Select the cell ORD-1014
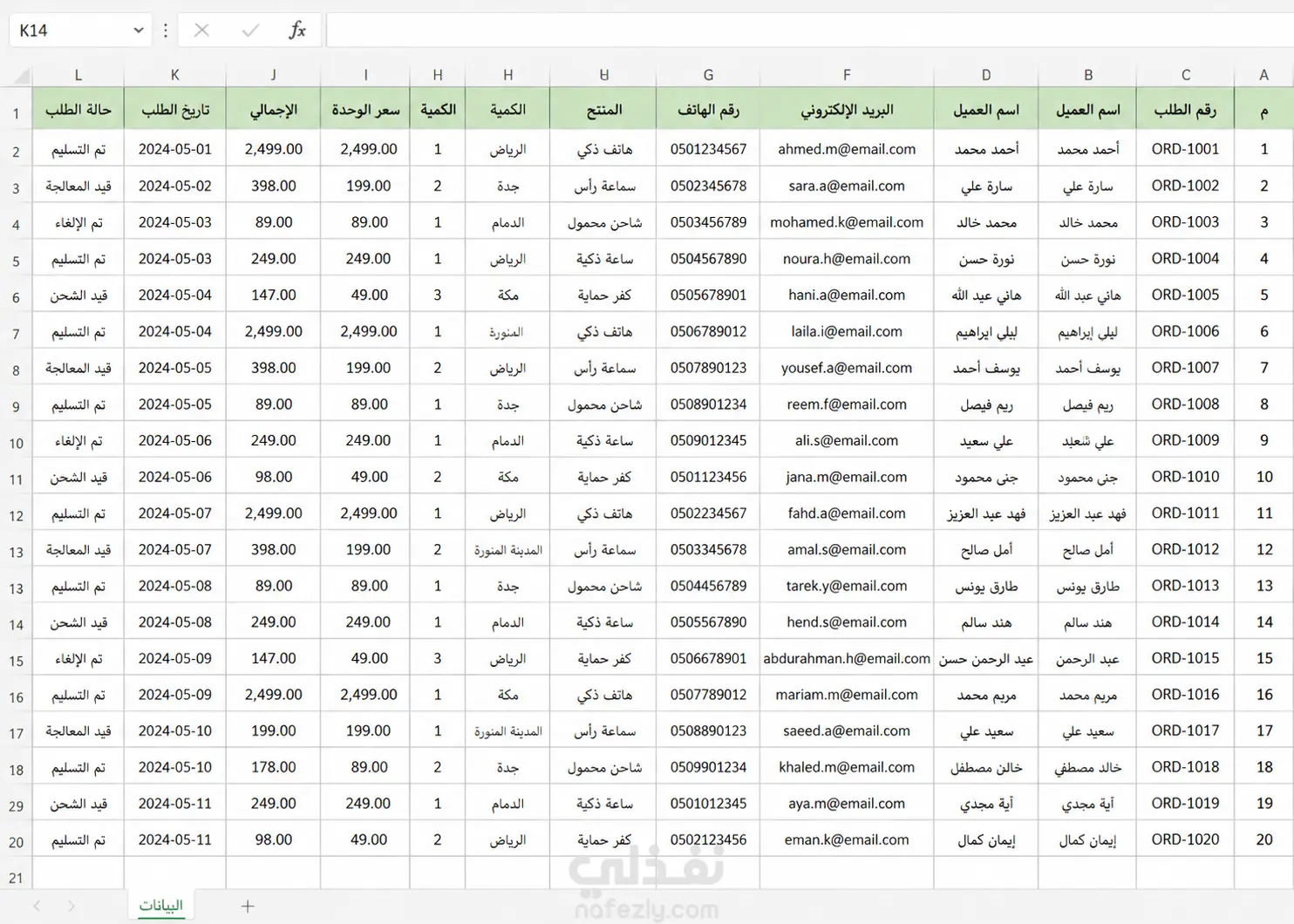 click(x=1186, y=622)
